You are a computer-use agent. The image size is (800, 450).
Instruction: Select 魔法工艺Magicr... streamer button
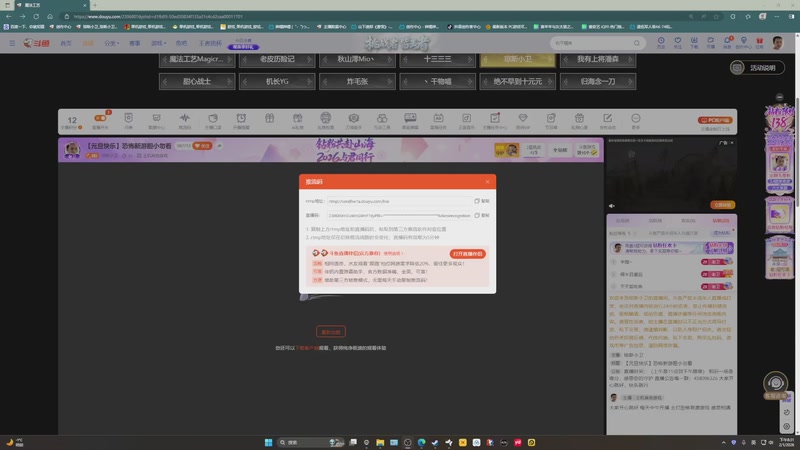click(197, 59)
